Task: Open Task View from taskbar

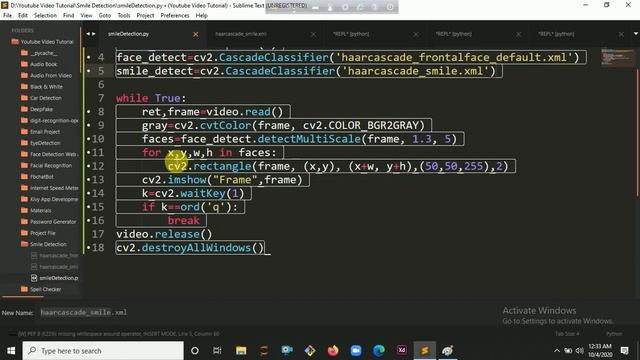Action: (217, 351)
